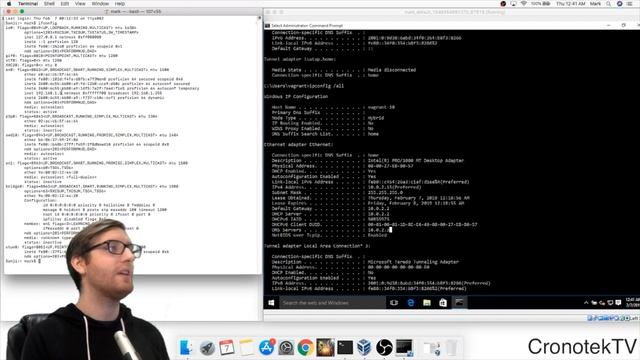Open Help menu in menu bar
Viewport: 640px width, 360px height.
pyautogui.click(x=120, y=3)
